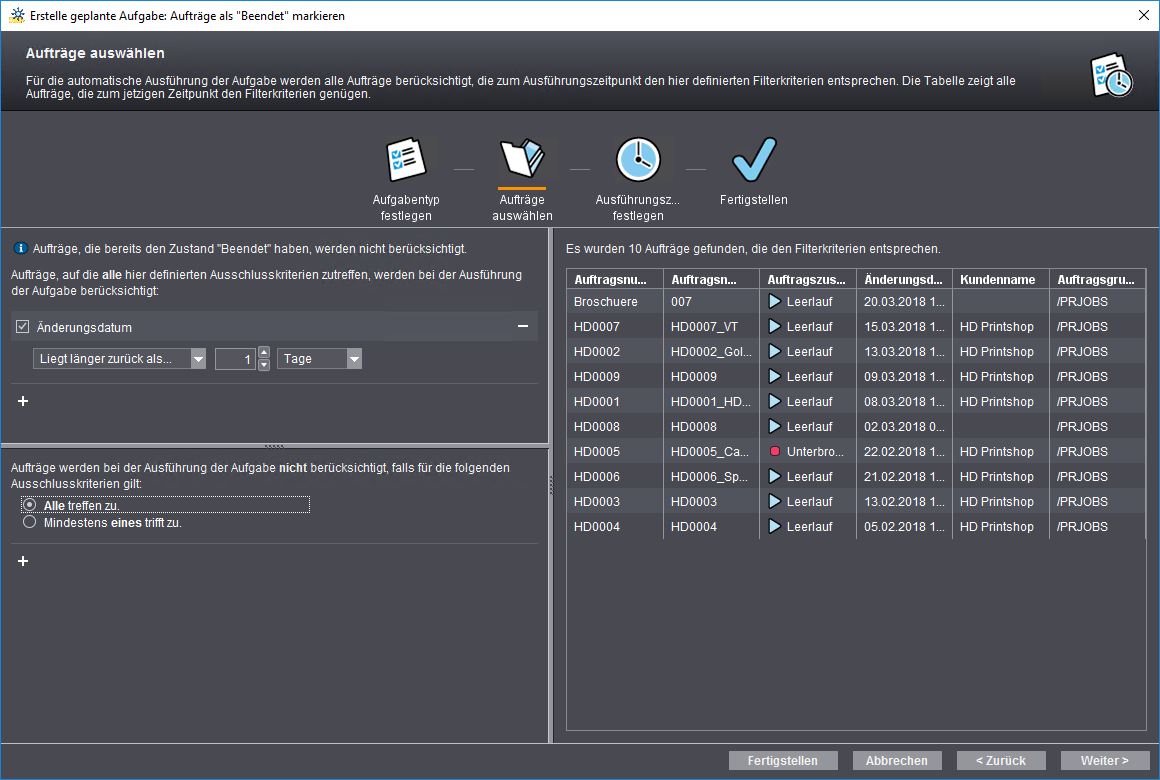Click the application icon in the title bar
The image size is (1160, 780).
click(16, 16)
